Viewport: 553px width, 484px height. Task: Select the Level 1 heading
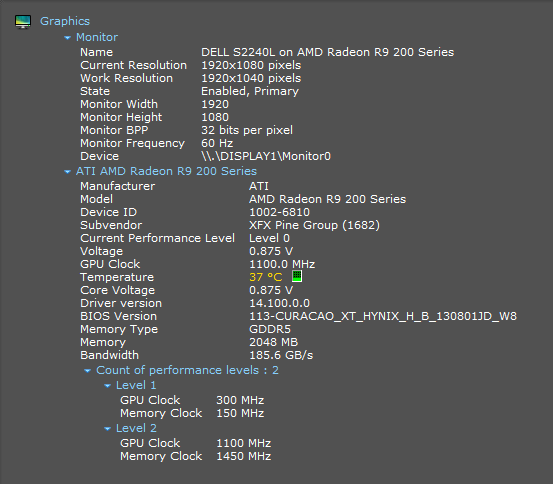click(136, 385)
